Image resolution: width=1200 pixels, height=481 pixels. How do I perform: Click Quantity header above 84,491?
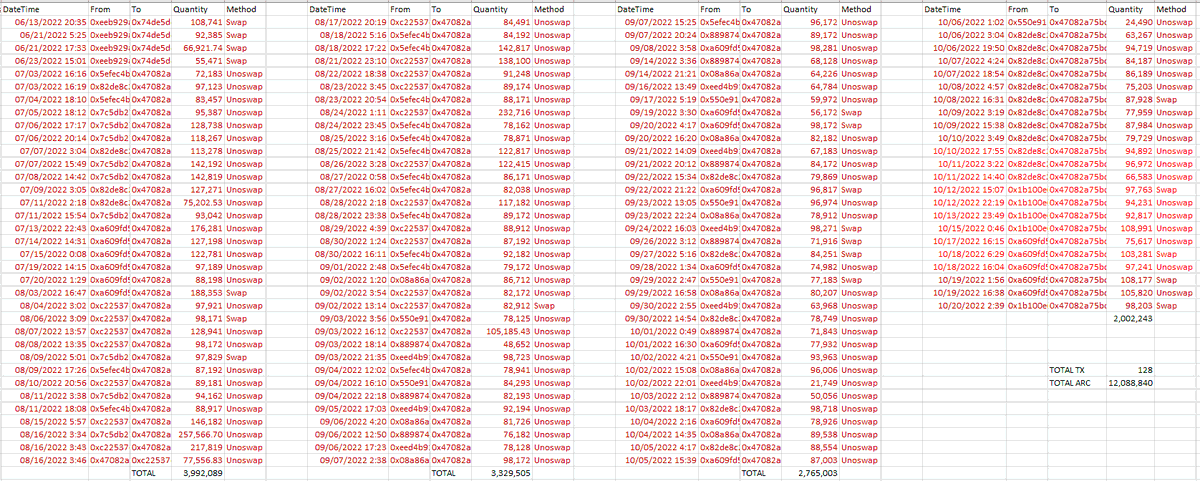click(491, 8)
